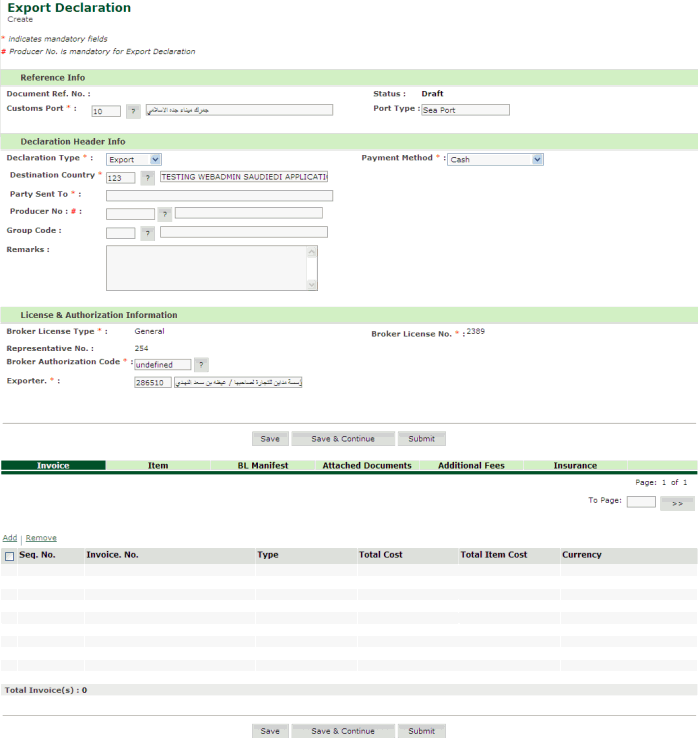
Task: Focus the Party Sent To input field
Action: point(219,196)
